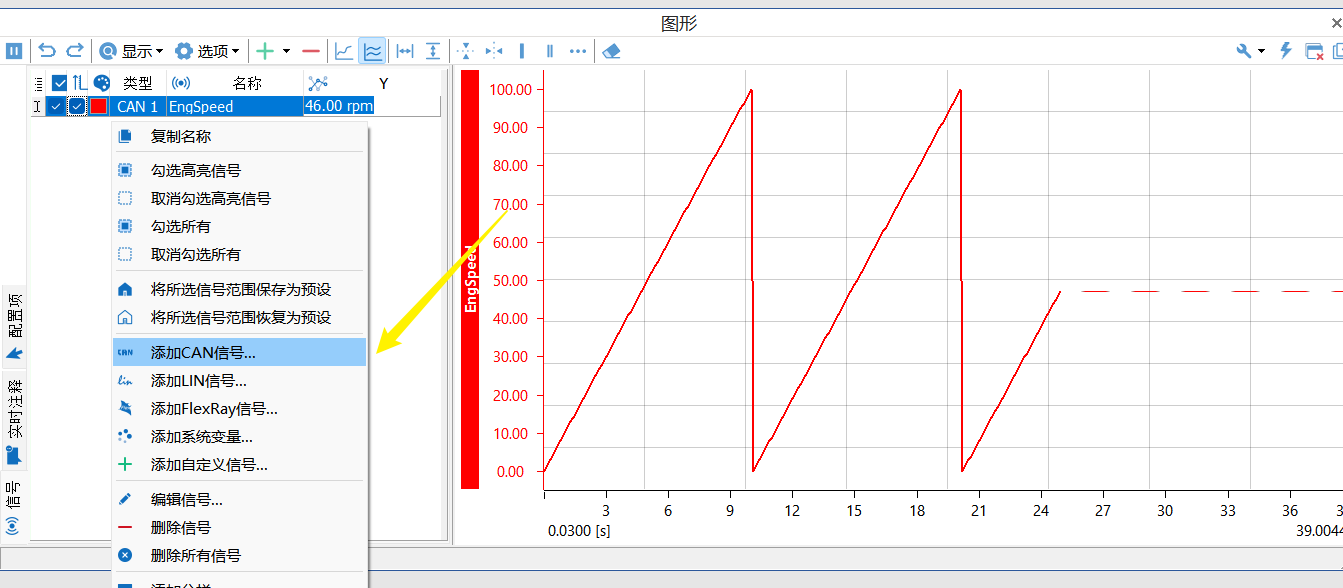The width and height of the screenshot is (1343, 588).
Task: Click the three-dots more icon in toolbar
Action: tap(578, 50)
